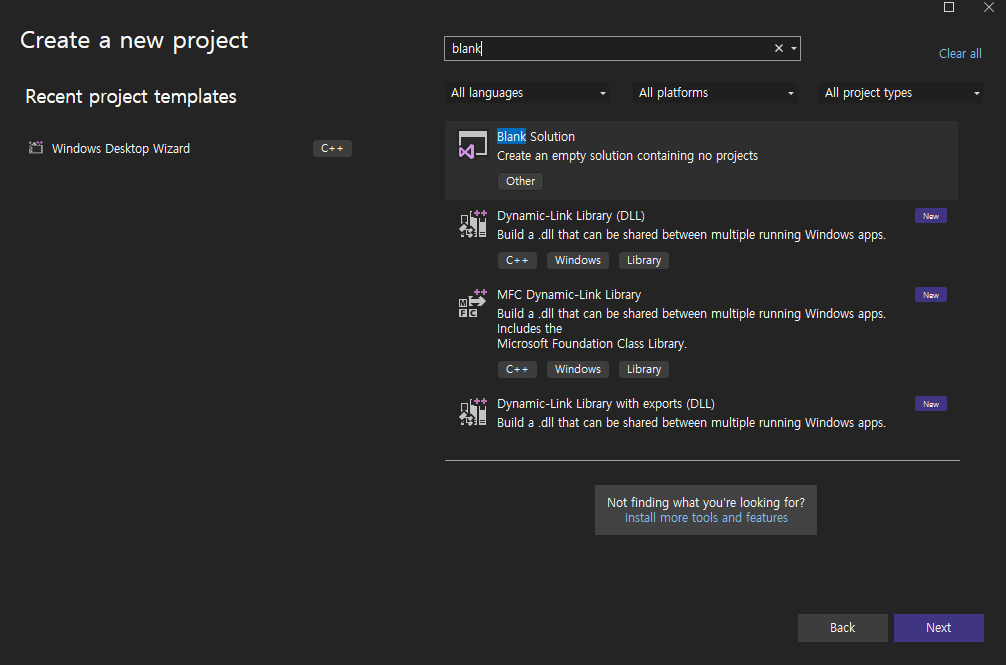The width and height of the screenshot is (1006, 665).
Task: Click the Clear all link
Action: point(960,54)
